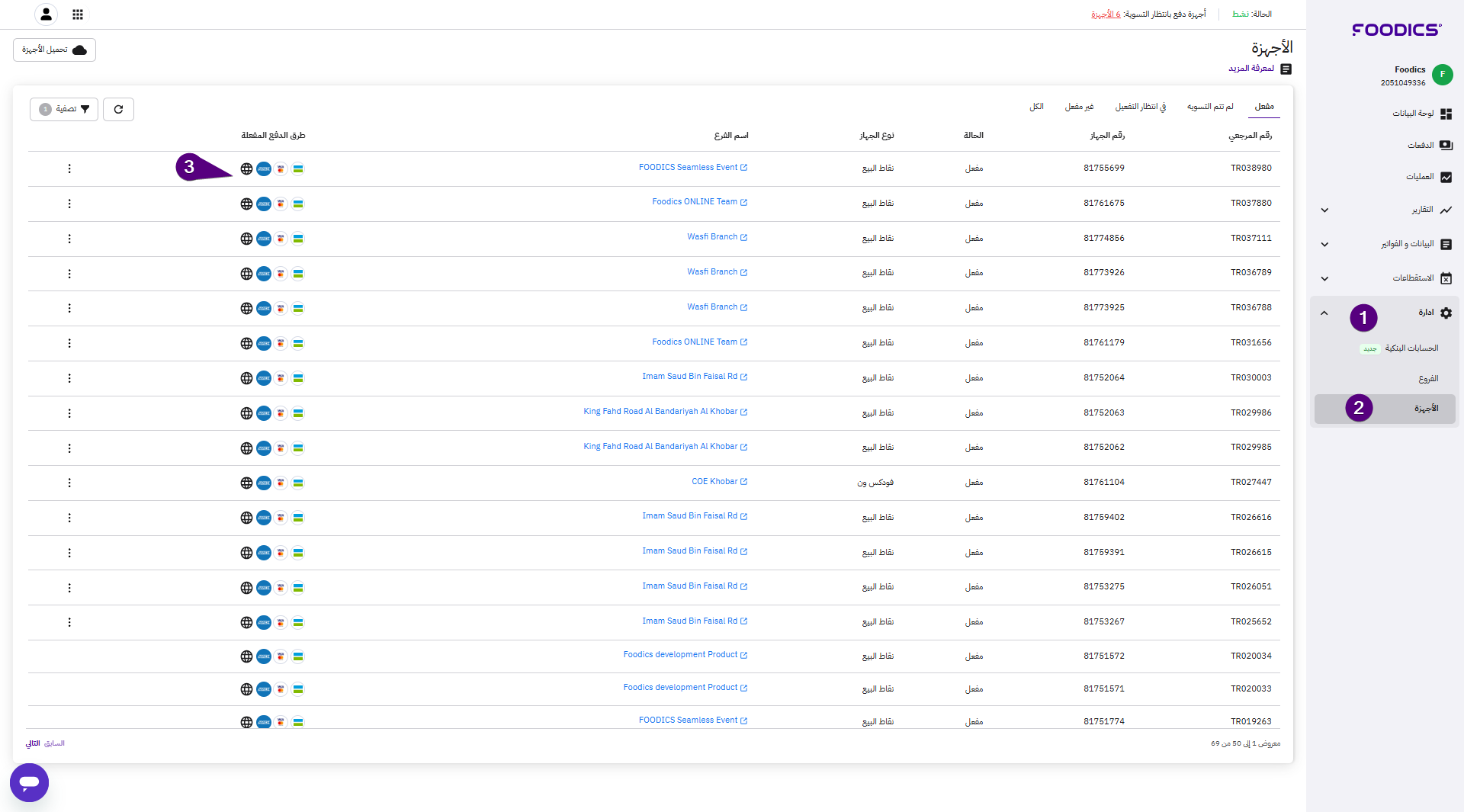Open الفروع branches in sidebar
This screenshot has width=1464, height=812.
tap(1428, 379)
